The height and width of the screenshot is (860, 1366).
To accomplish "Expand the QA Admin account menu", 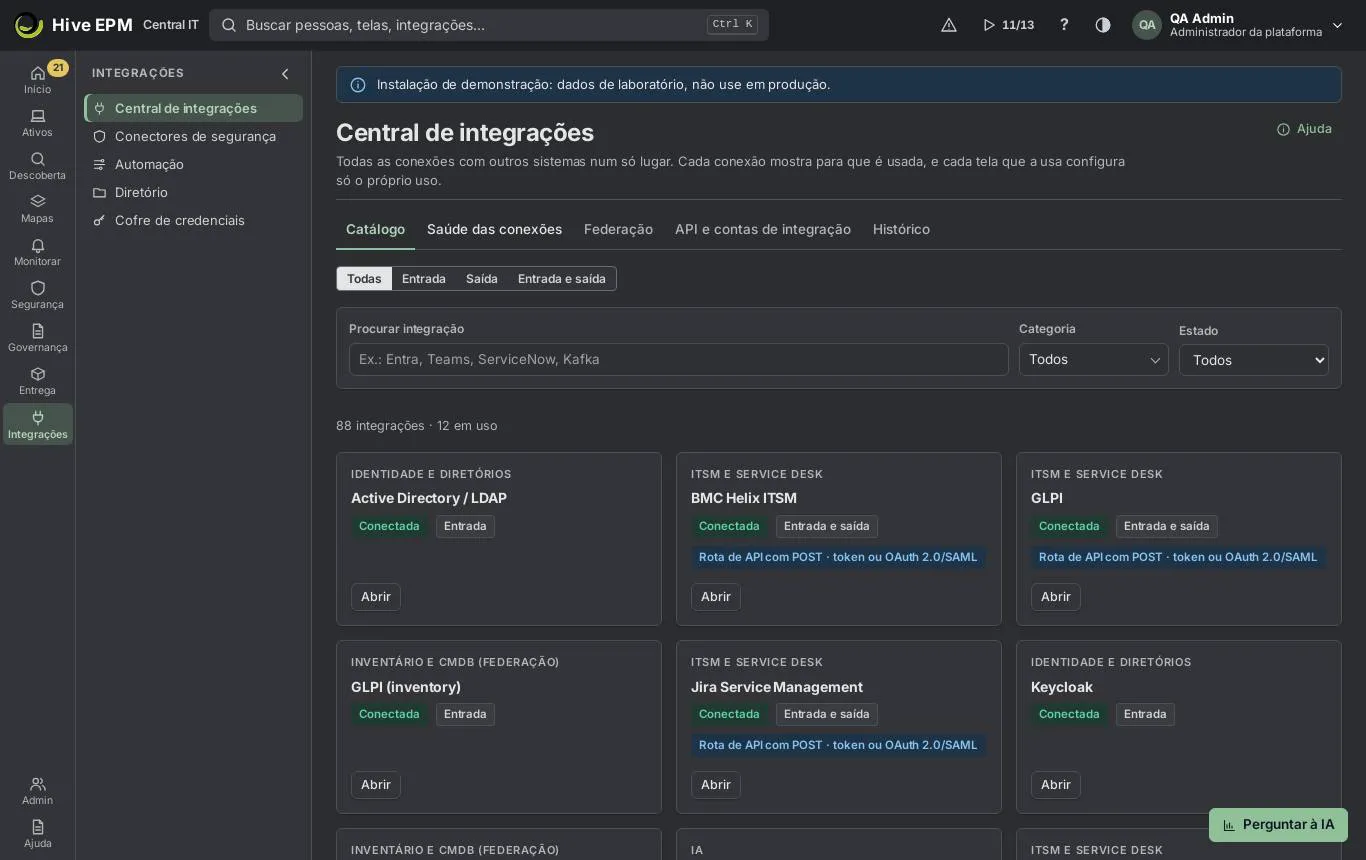I will coord(1238,25).
